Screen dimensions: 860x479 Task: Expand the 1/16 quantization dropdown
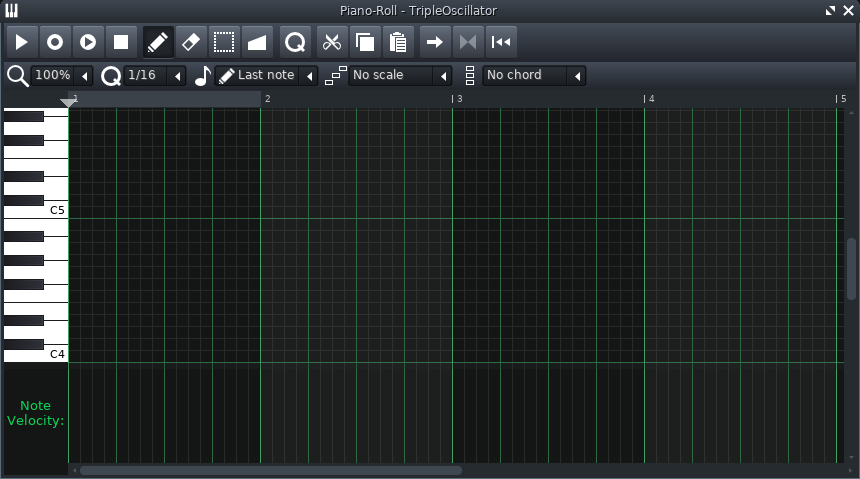tap(155, 76)
